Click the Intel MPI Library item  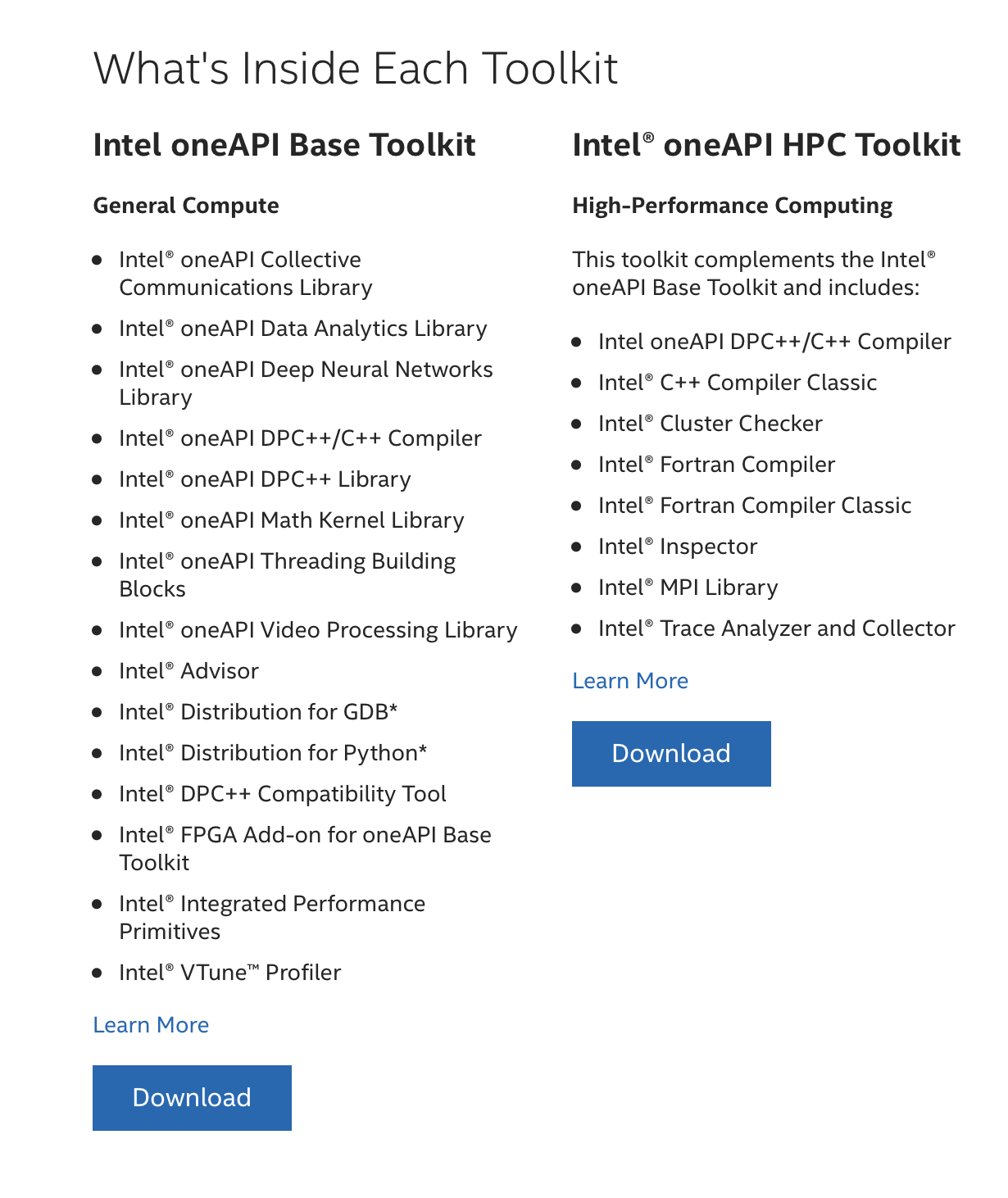[688, 587]
